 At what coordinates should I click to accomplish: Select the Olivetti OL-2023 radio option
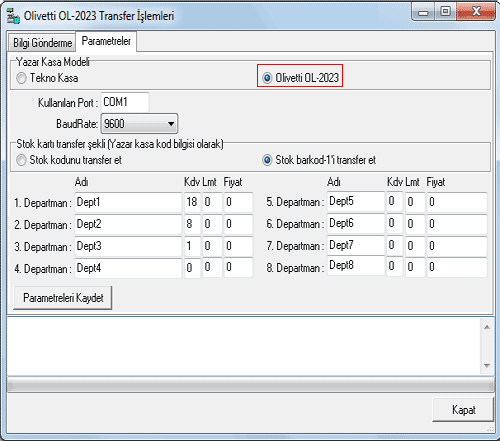click(x=300, y=78)
